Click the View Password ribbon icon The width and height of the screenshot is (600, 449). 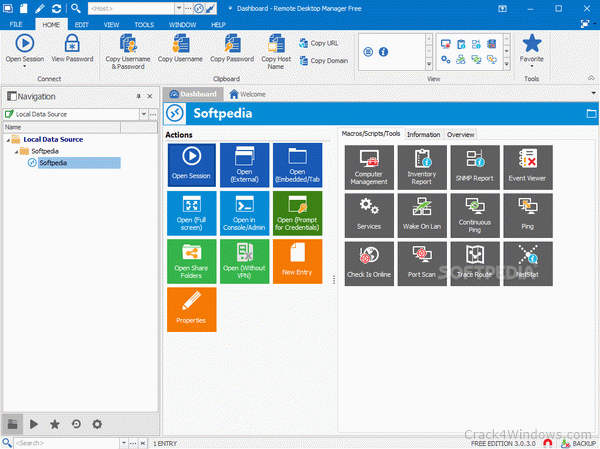(x=72, y=49)
